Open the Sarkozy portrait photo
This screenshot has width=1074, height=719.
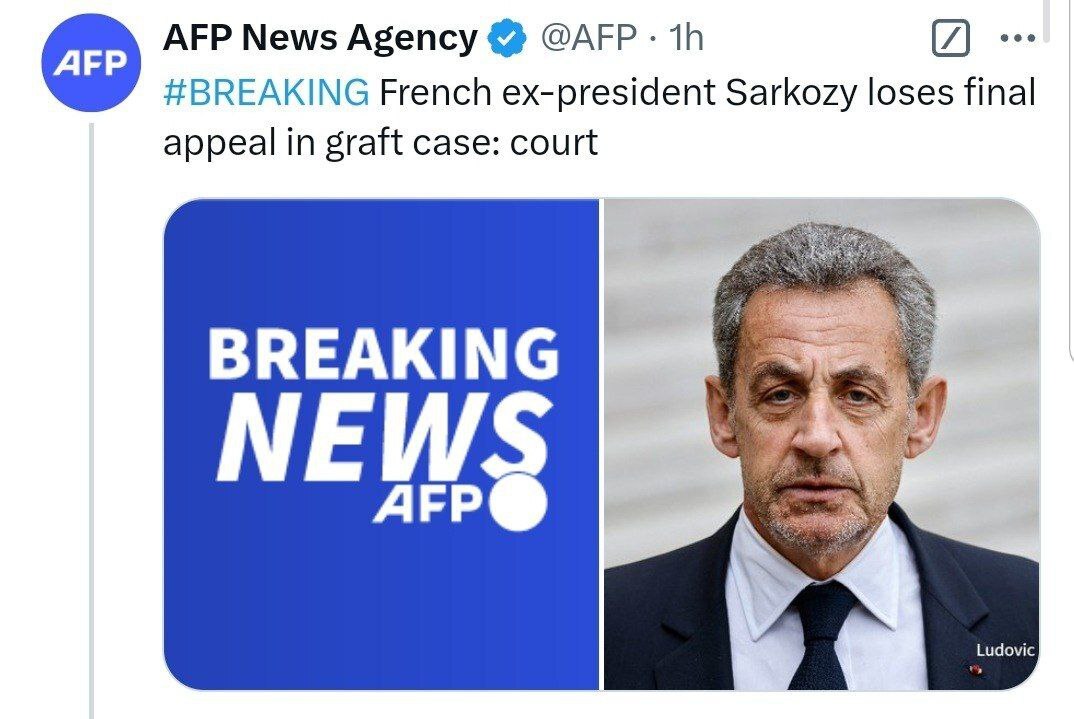point(821,444)
